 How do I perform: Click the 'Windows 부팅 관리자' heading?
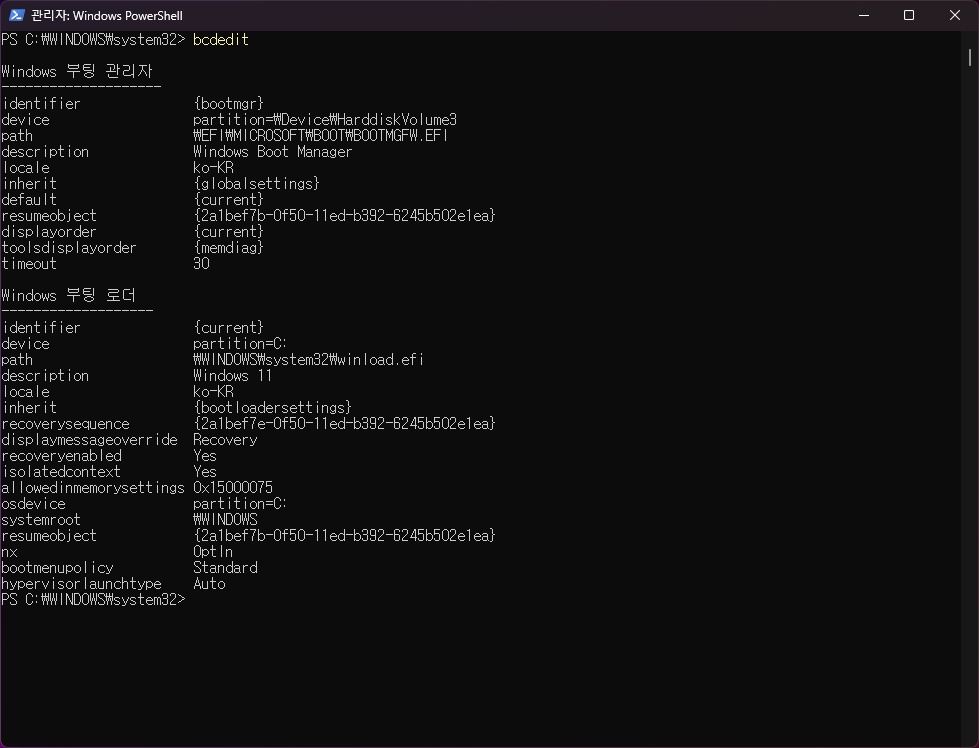(77, 71)
